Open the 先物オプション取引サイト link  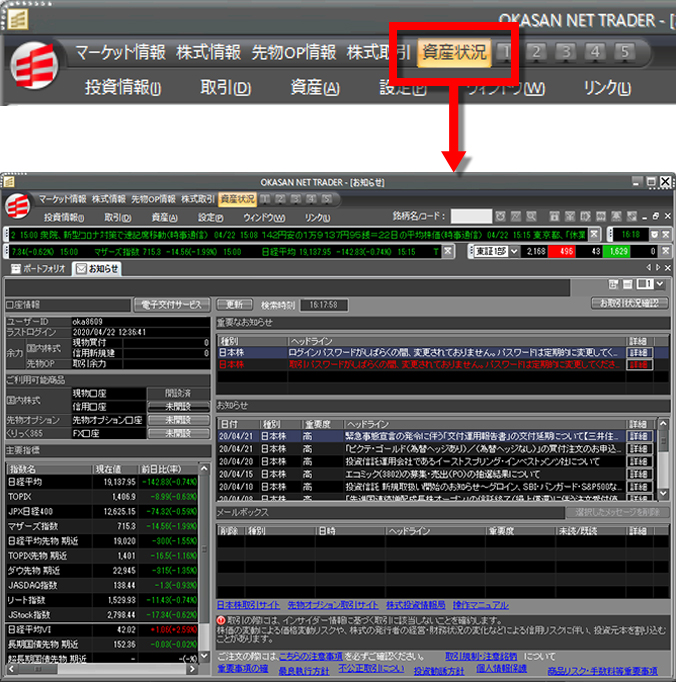333,605
